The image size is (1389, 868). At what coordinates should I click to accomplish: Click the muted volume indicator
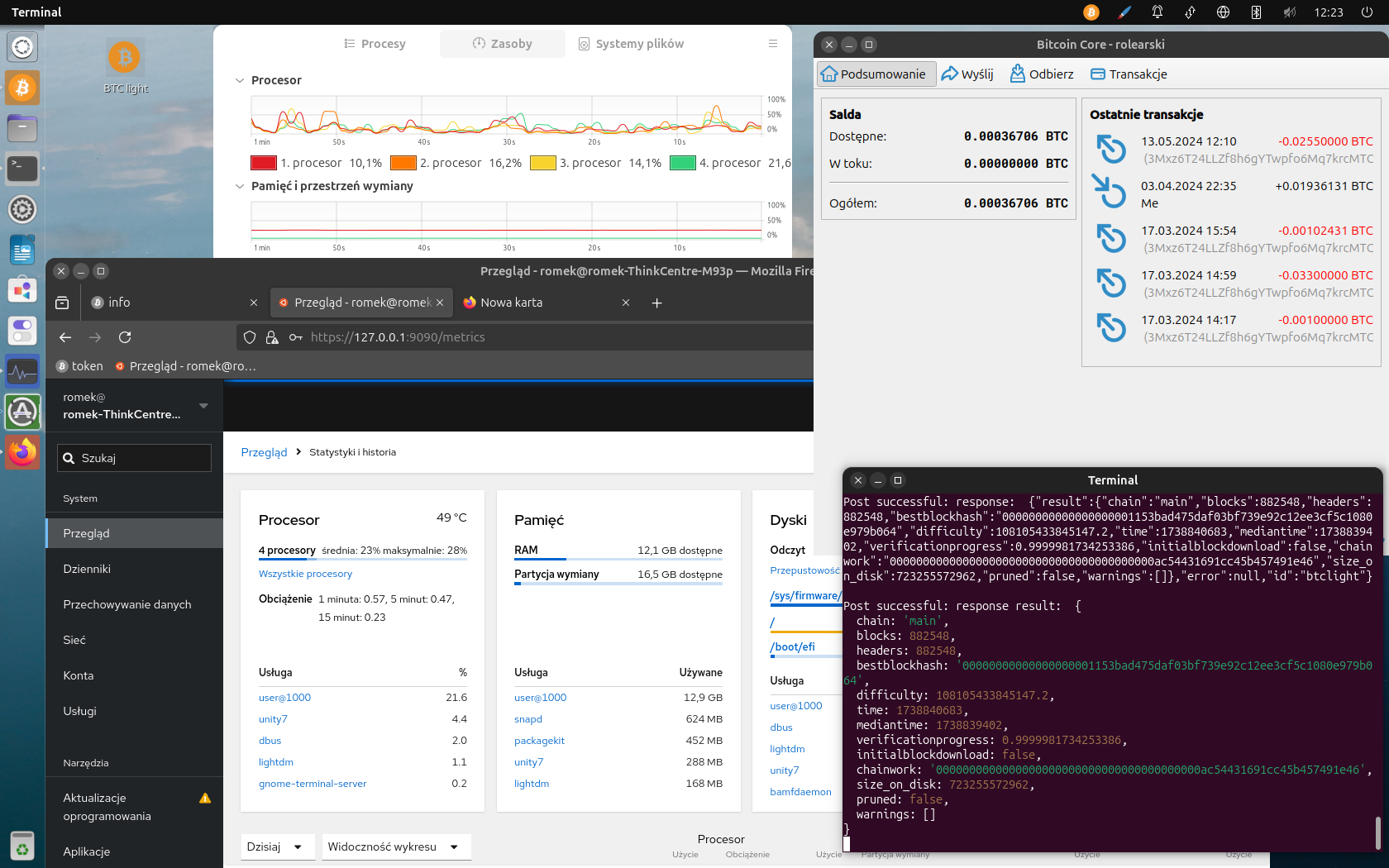point(1290,12)
